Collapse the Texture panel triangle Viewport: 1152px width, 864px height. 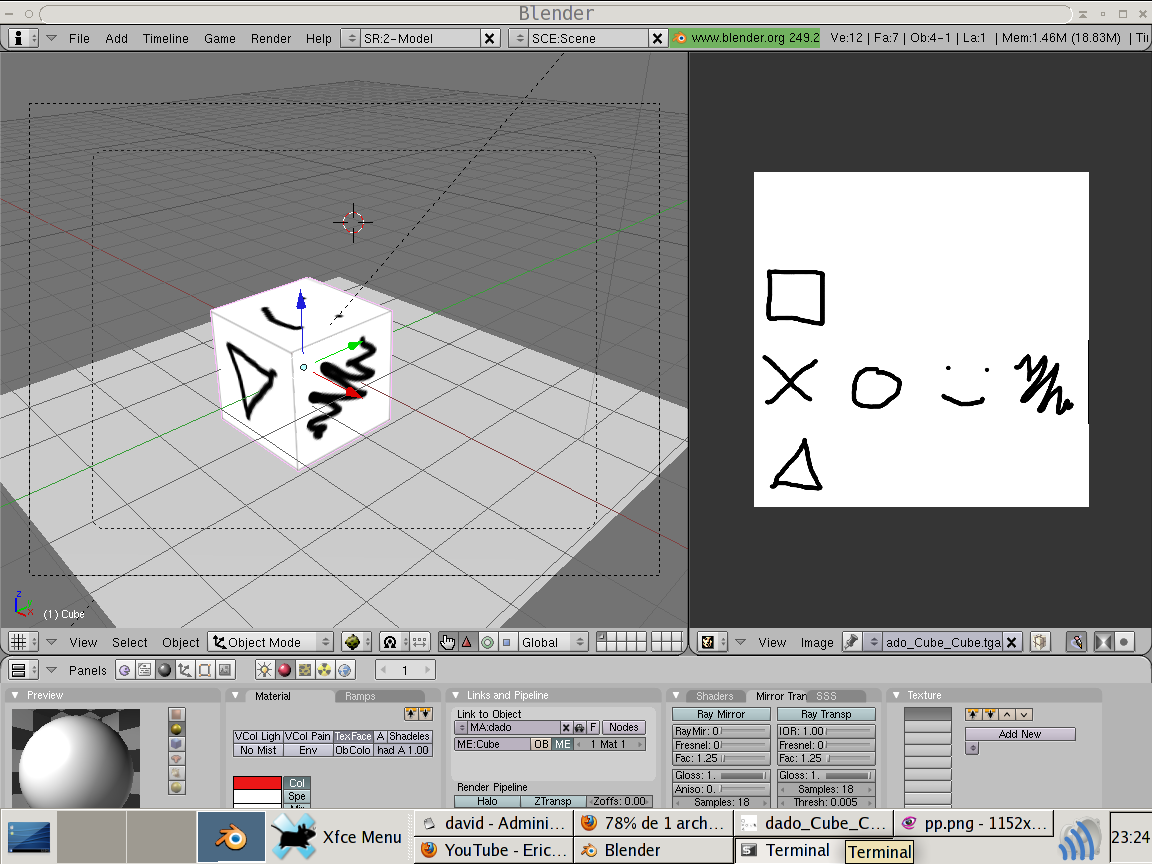pyautogui.click(x=896, y=695)
